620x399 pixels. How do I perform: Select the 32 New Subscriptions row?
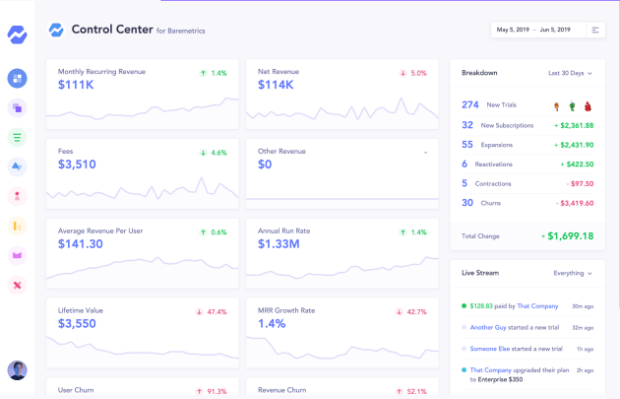(527, 125)
